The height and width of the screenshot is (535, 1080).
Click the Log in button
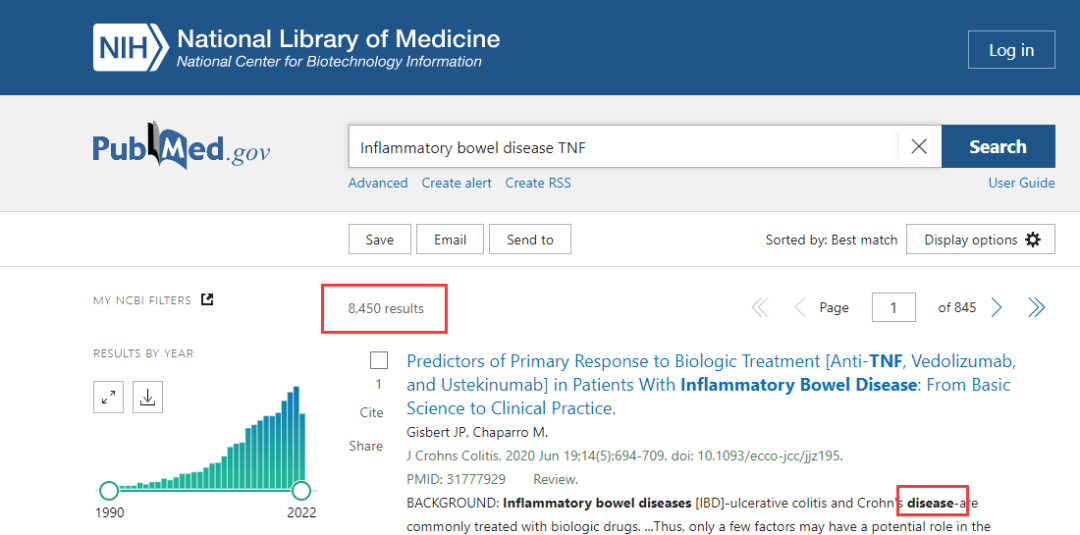point(1011,50)
